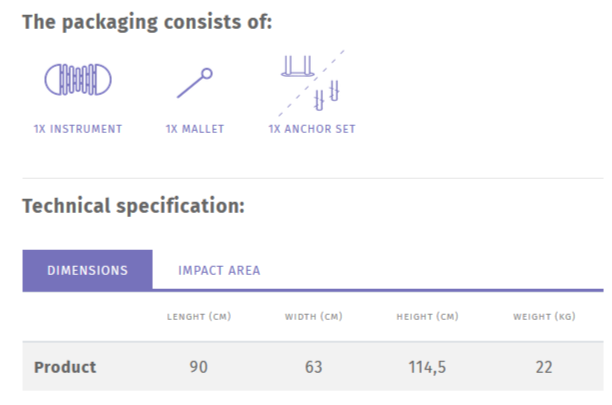
Task: Click the divider line above Technical specification
Action: click(x=312, y=178)
